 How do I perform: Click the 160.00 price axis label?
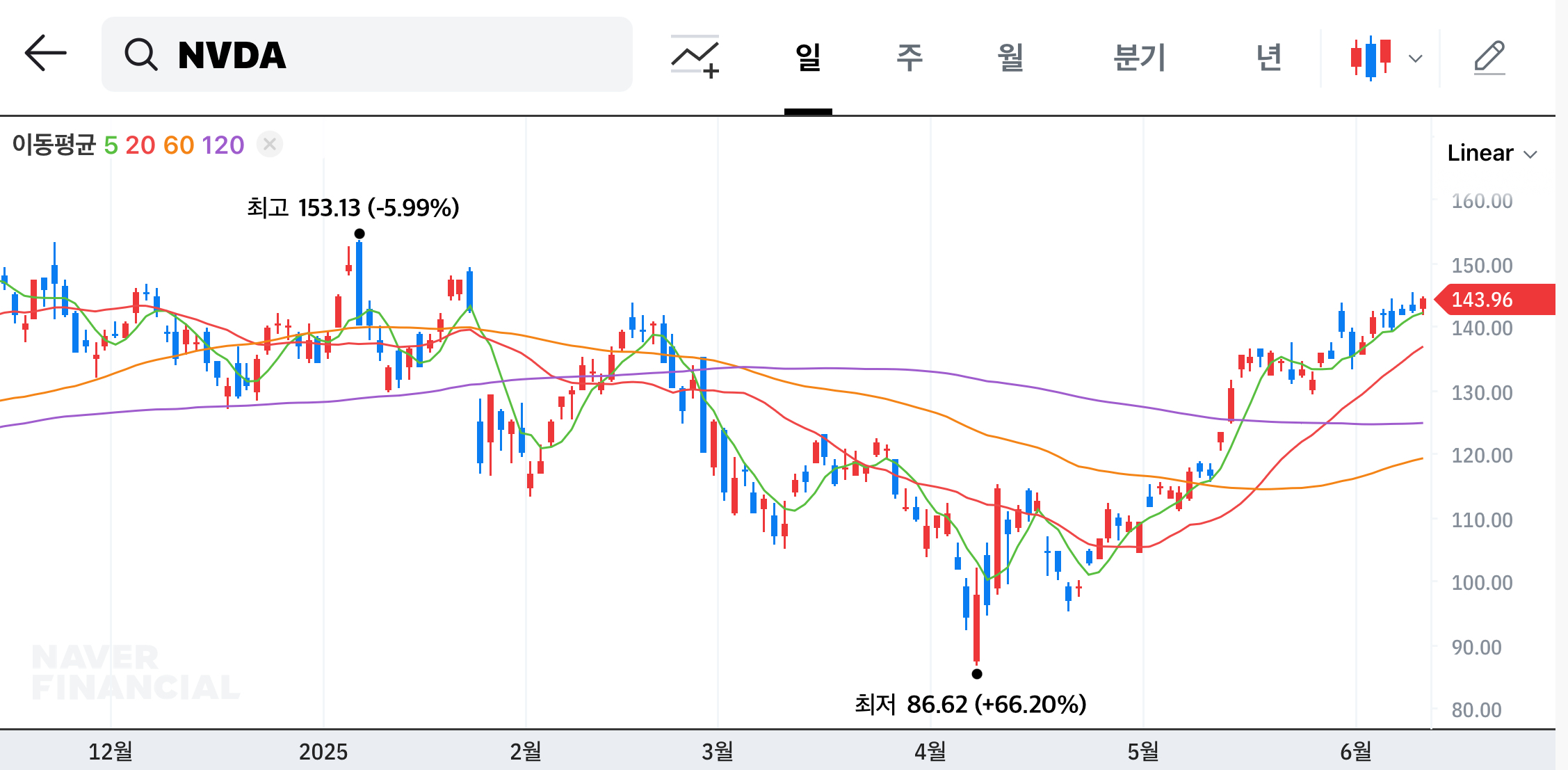pos(1482,201)
